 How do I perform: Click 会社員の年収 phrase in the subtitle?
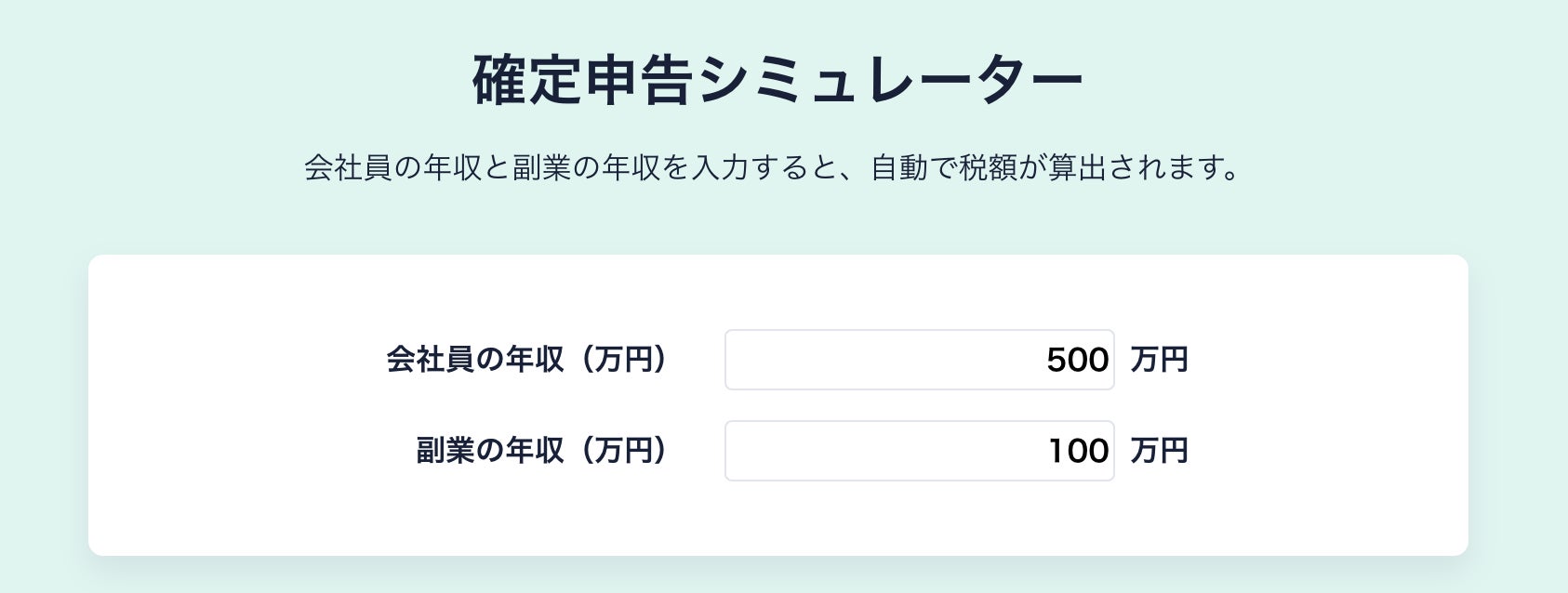click(392, 168)
